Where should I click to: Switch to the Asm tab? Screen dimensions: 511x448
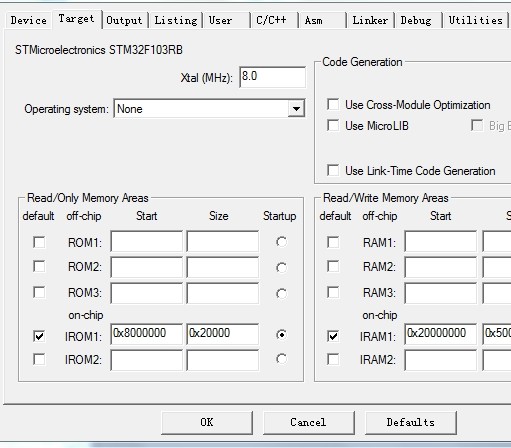coord(322,20)
